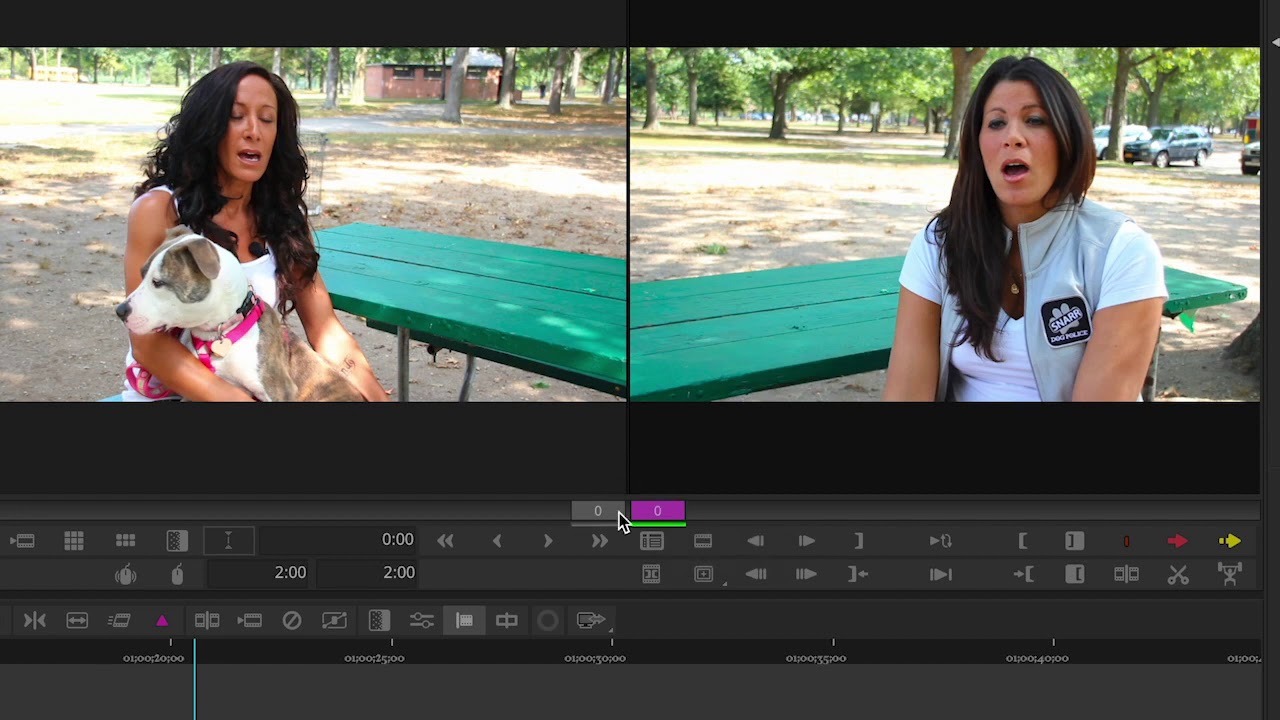Click the second 2:00 postroll field
The image size is (1280, 720).
(x=367, y=573)
